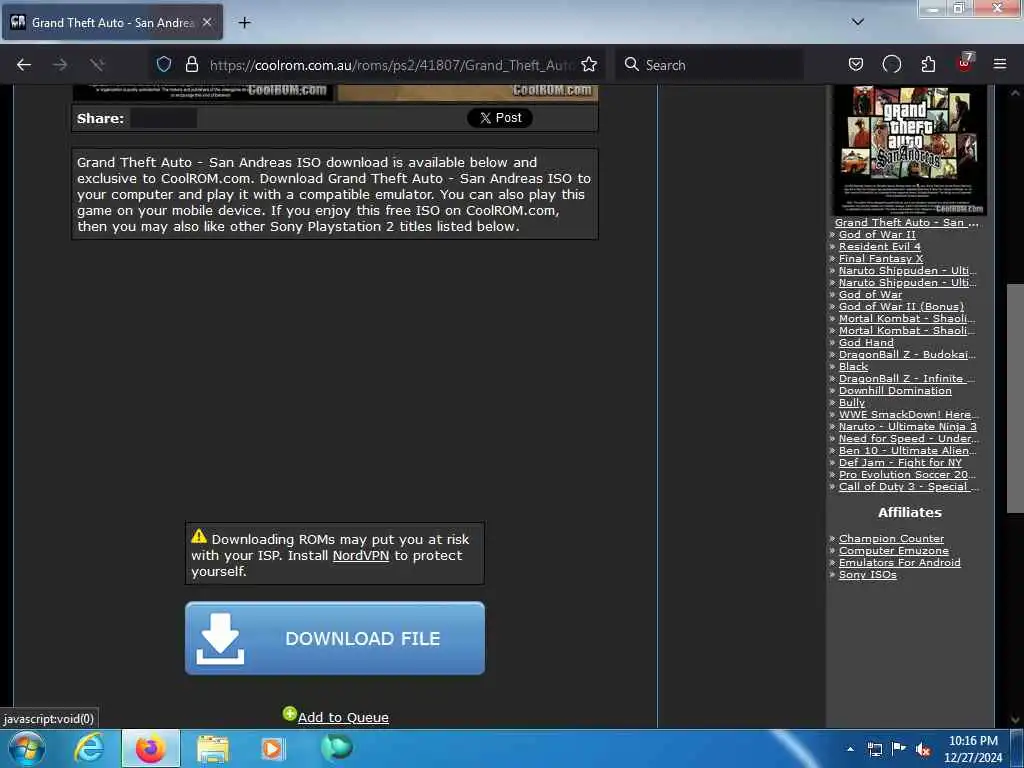This screenshot has height=768, width=1024.
Task: Open the uBlock extension icon
Action: coord(965,63)
